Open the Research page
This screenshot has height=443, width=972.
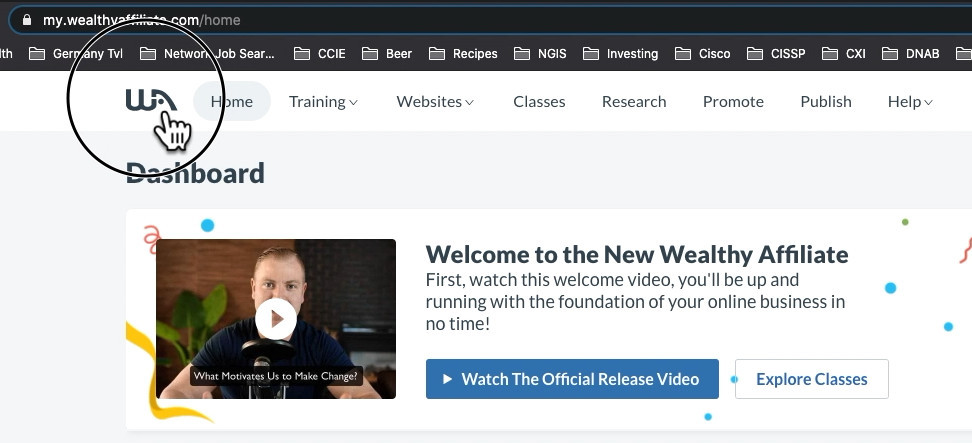tap(634, 102)
